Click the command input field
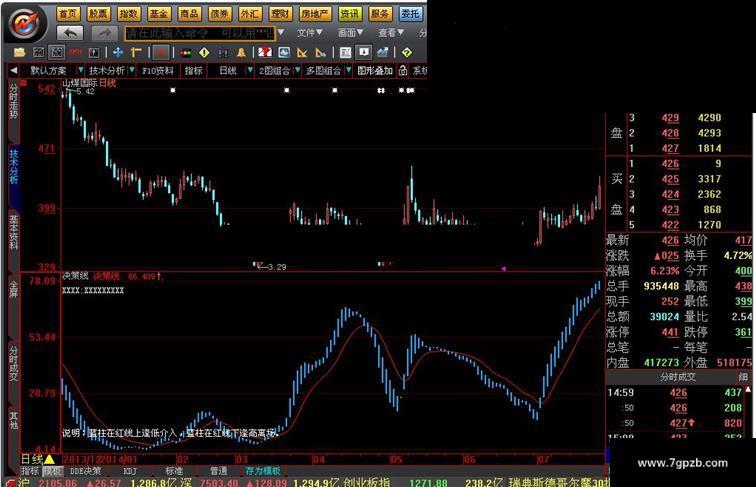Viewport: 756px width, 487px height. 200,33
